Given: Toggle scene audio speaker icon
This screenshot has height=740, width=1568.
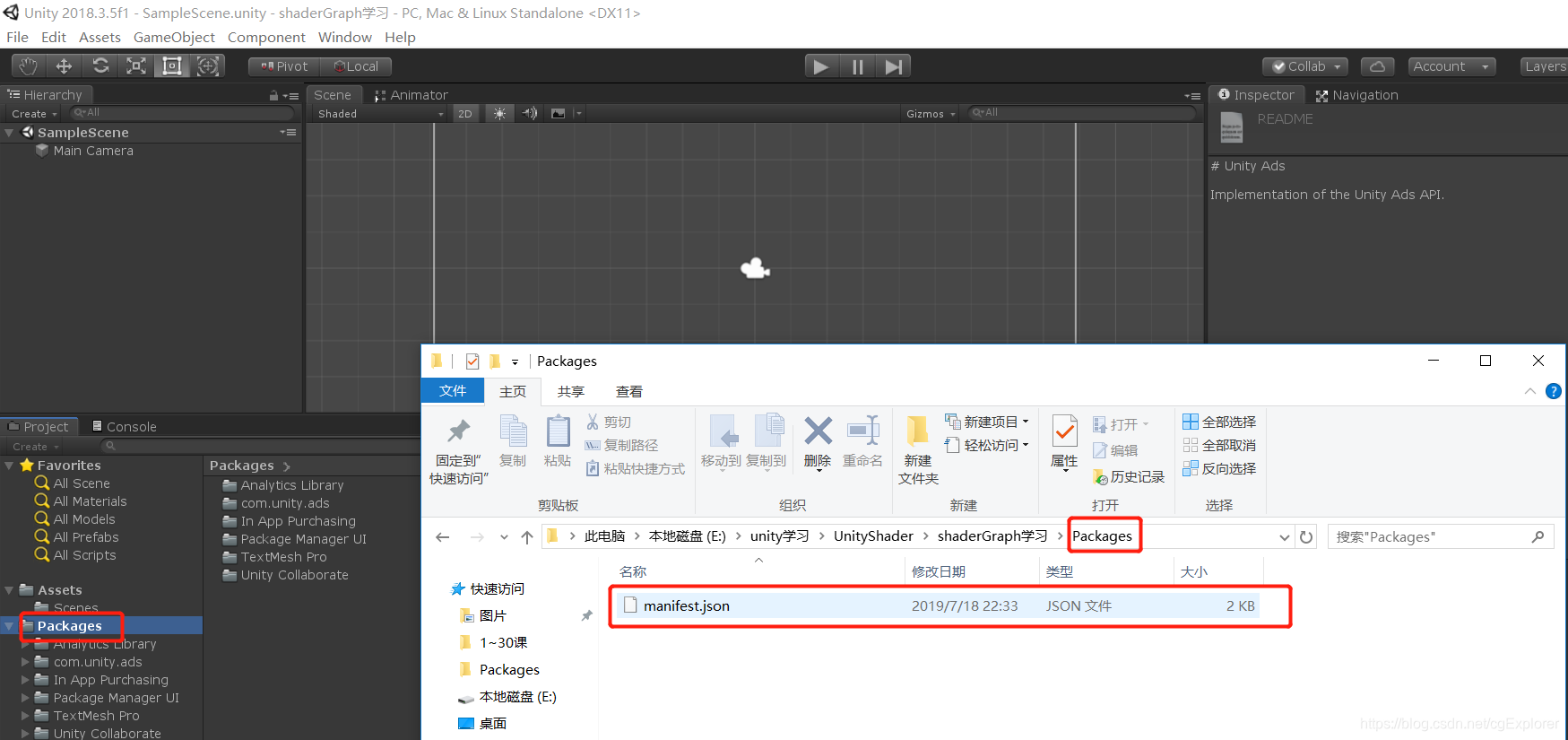Looking at the screenshot, I should point(530,114).
